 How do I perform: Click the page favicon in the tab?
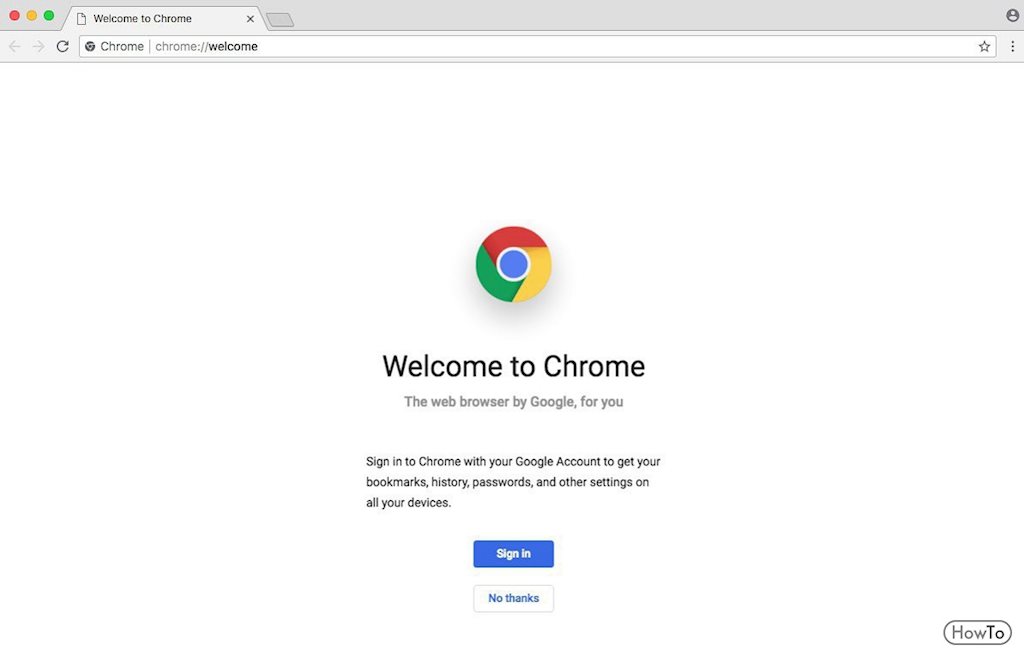[82, 19]
